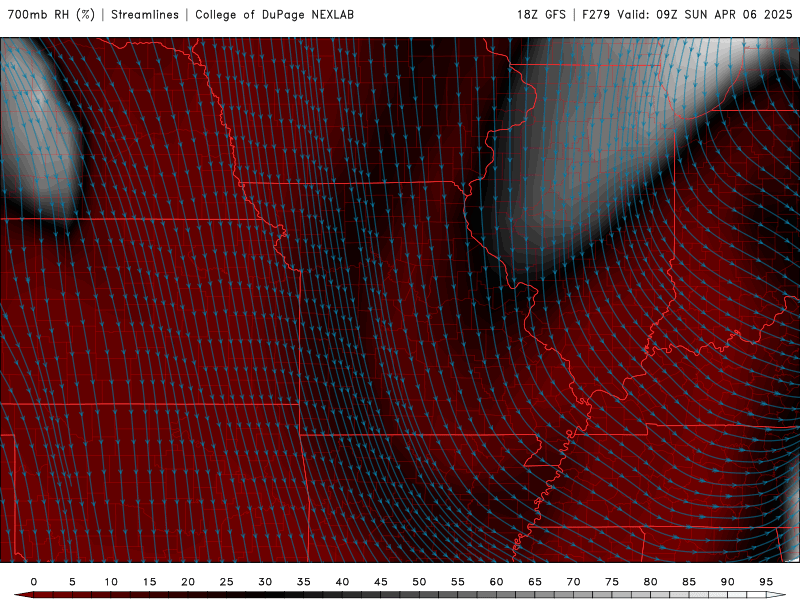Click the "F279" forecast hour text

596,14
